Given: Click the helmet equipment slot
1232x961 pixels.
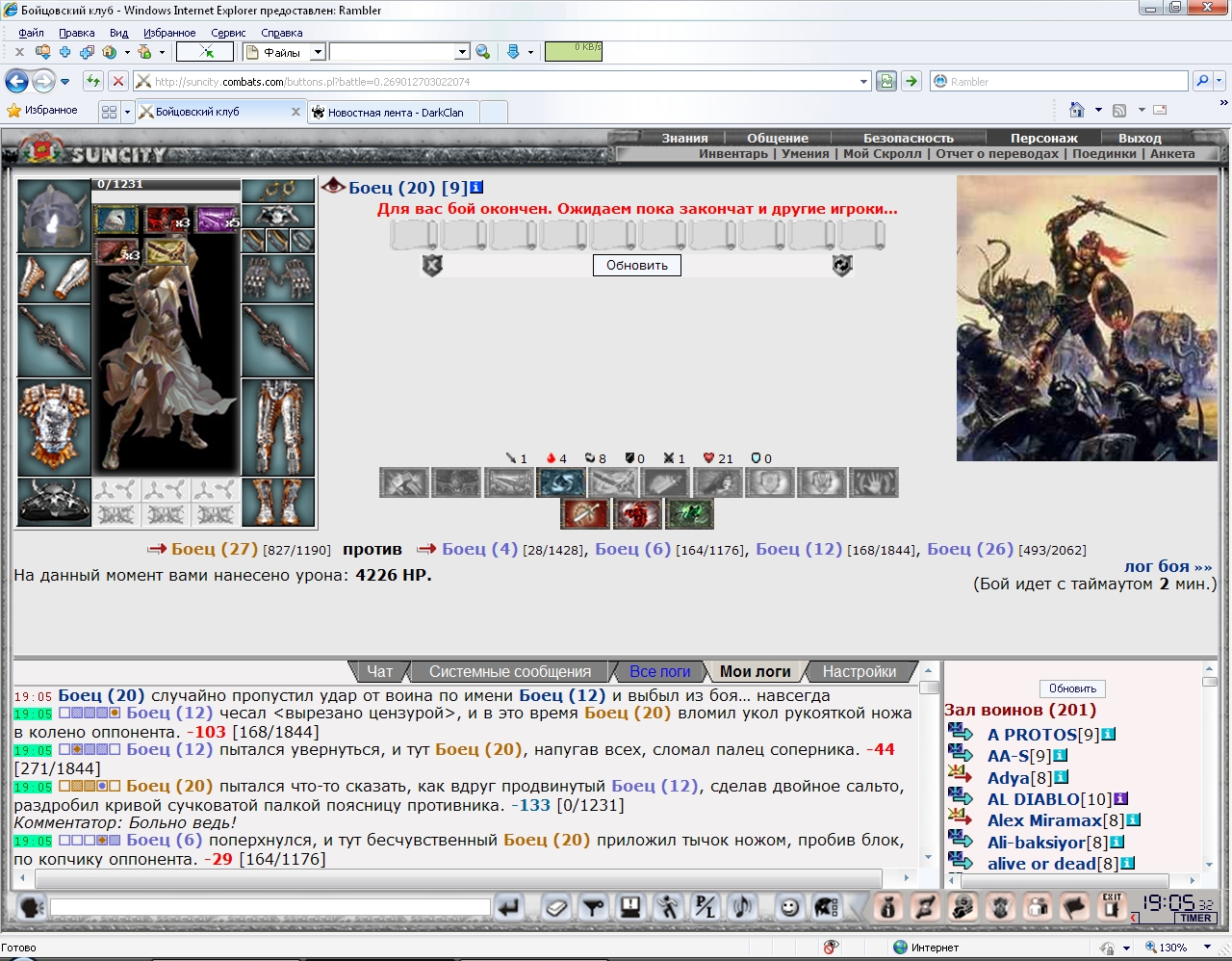Looking at the screenshot, I should pos(54,216).
